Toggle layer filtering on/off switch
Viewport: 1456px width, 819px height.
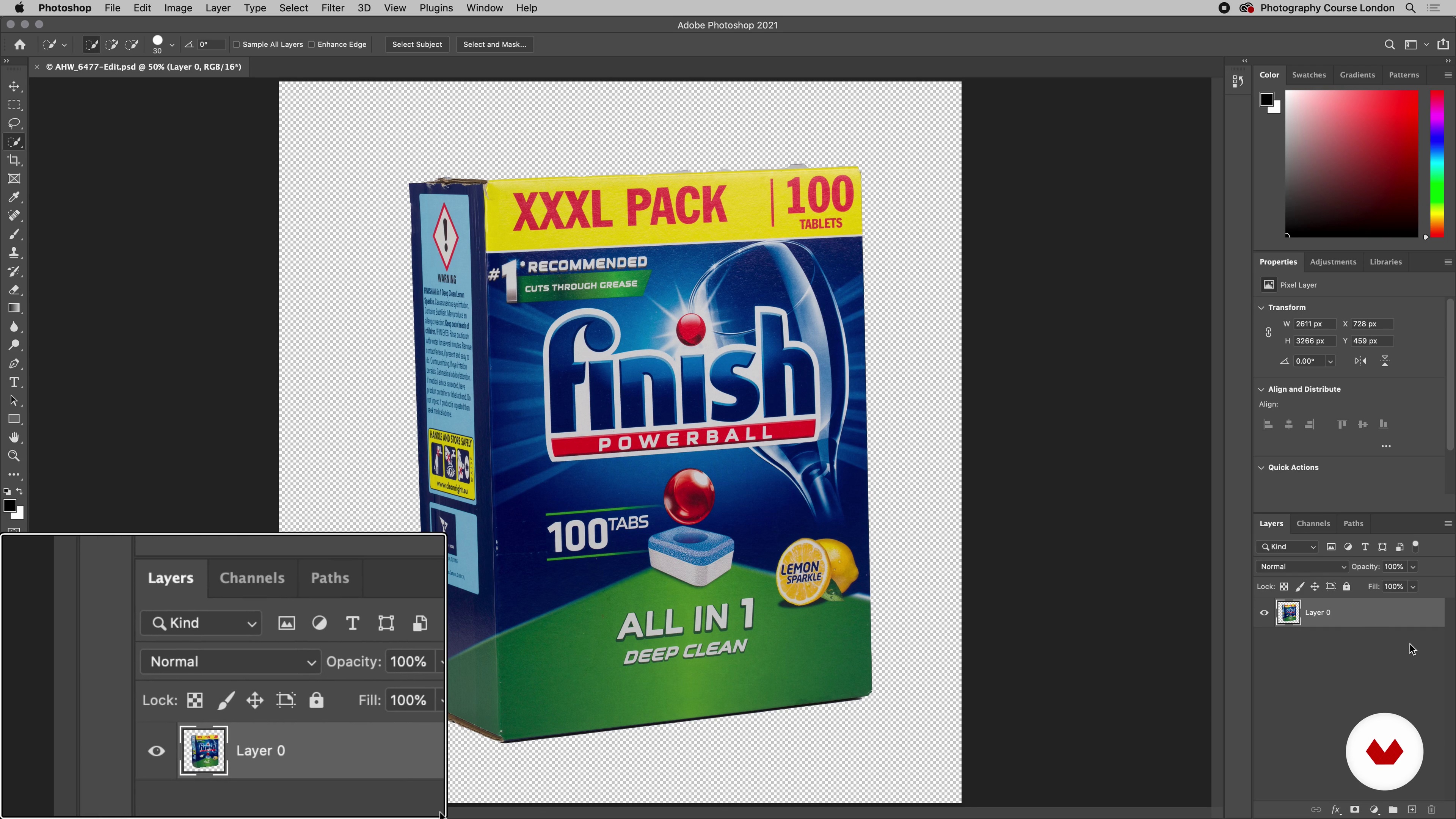click(1416, 546)
